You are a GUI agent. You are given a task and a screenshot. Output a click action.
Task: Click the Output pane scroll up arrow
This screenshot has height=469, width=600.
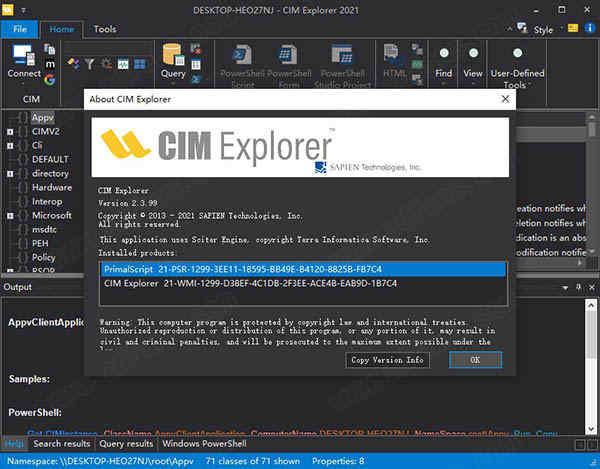coord(590,305)
